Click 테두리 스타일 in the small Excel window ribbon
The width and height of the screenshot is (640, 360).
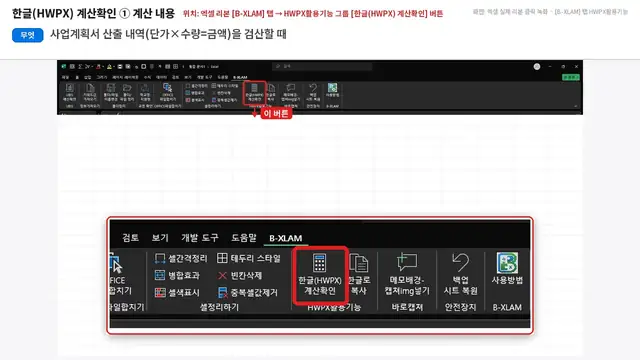[225, 86]
